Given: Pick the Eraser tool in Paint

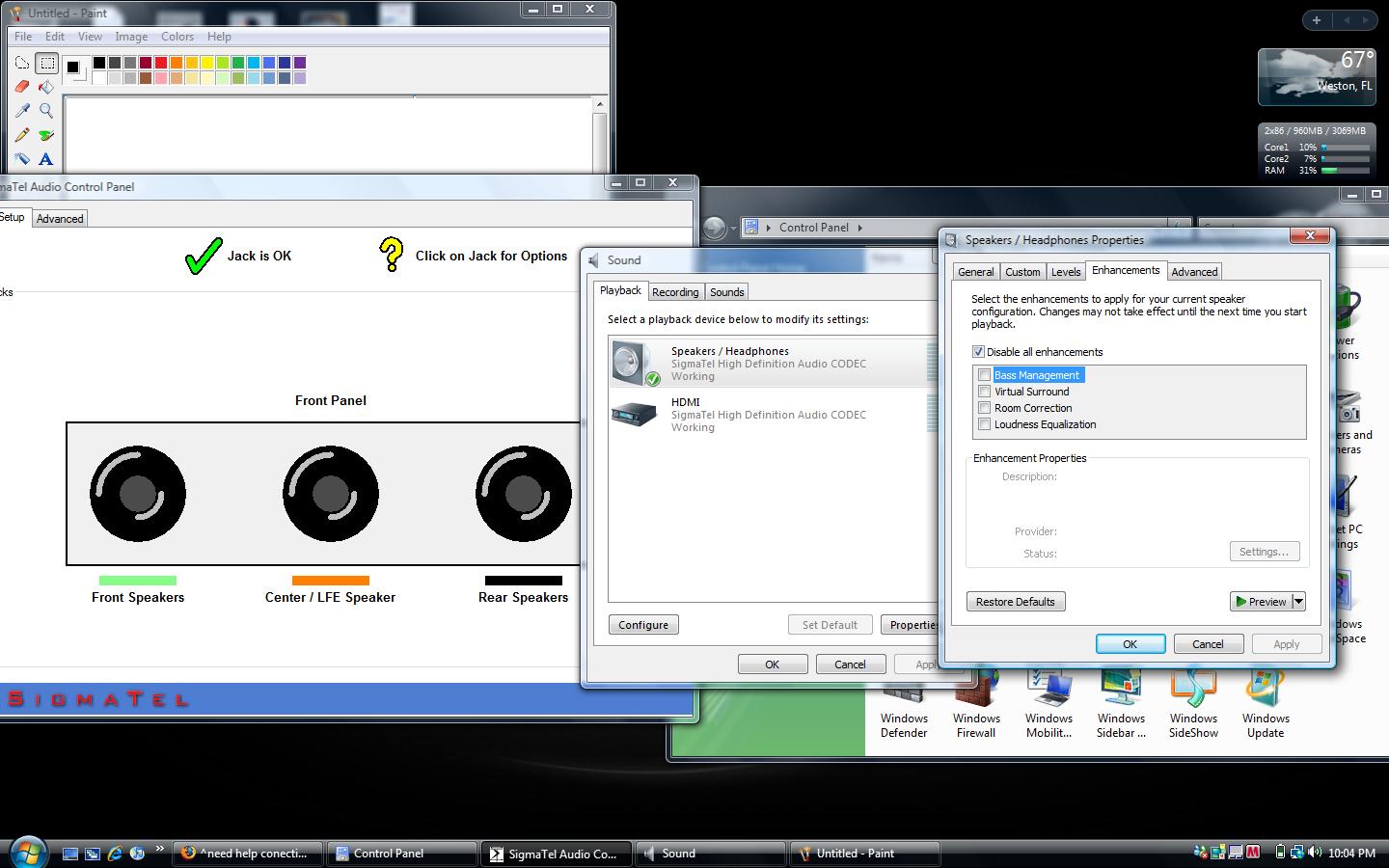Looking at the screenshot, I should coord(22,87).
